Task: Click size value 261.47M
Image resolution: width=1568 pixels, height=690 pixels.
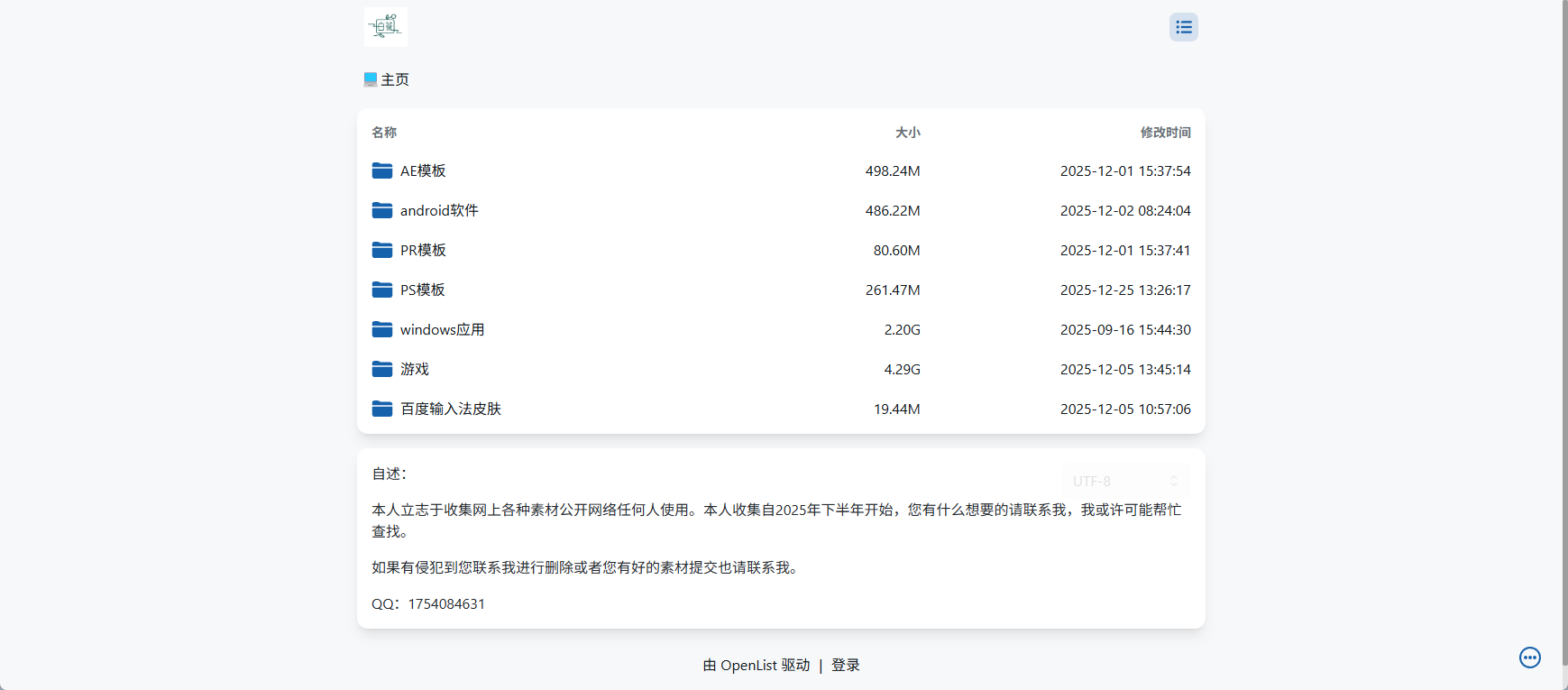Action: (x=893, y=290)
